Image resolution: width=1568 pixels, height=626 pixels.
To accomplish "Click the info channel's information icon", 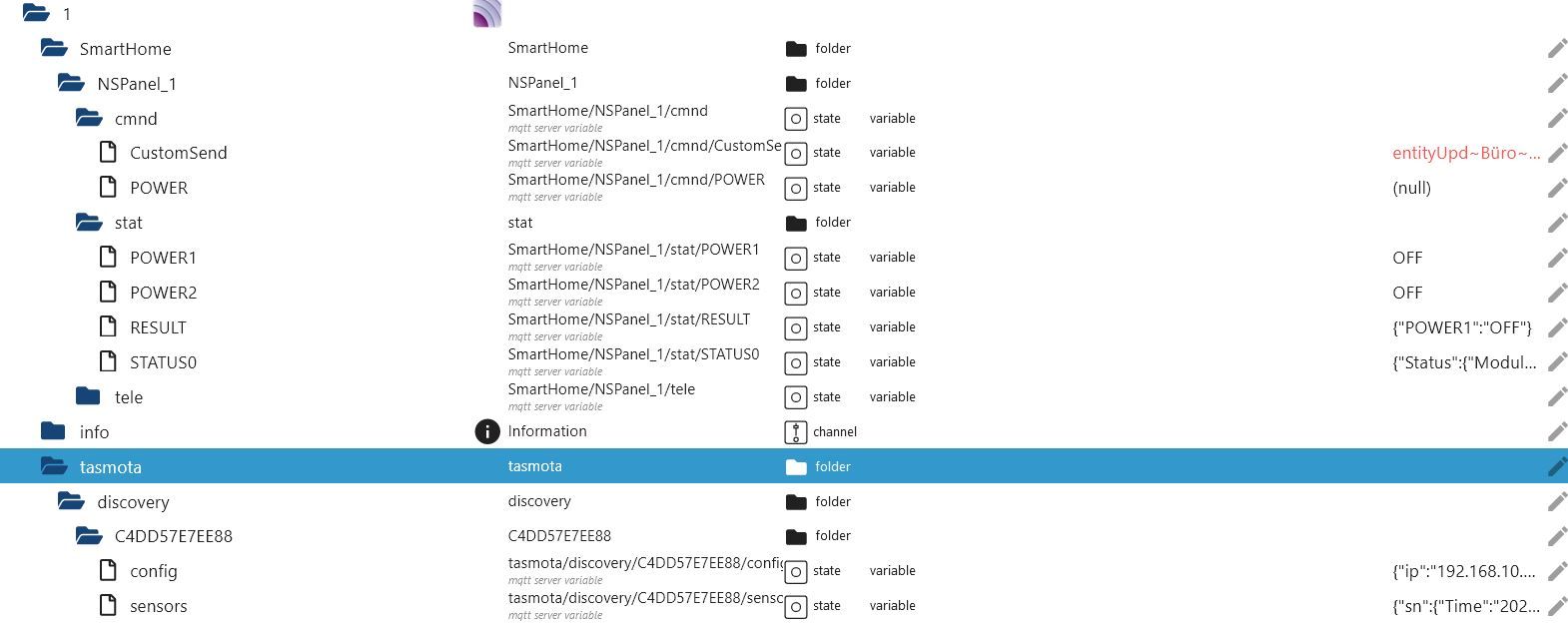I will click(x=486, y=431).
